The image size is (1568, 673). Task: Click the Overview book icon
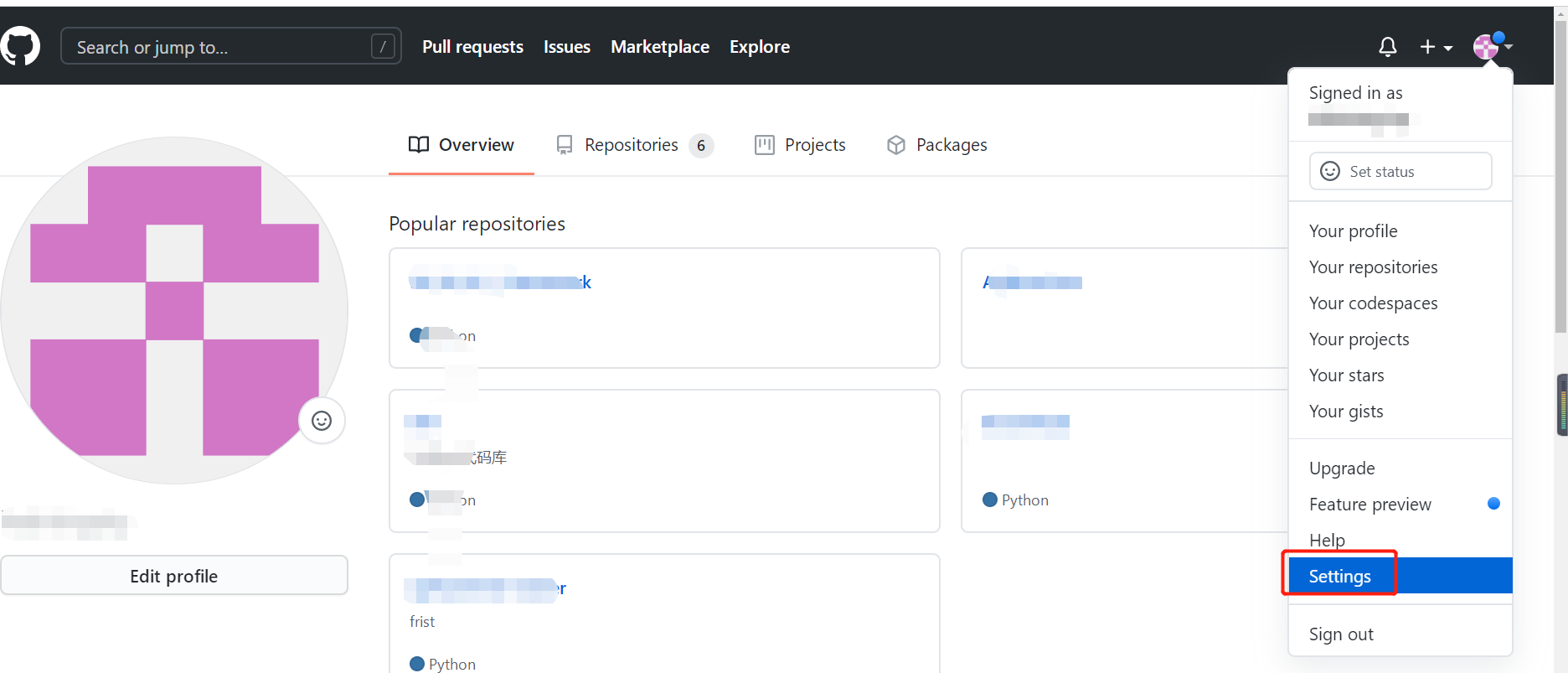(x=419, y=145)
